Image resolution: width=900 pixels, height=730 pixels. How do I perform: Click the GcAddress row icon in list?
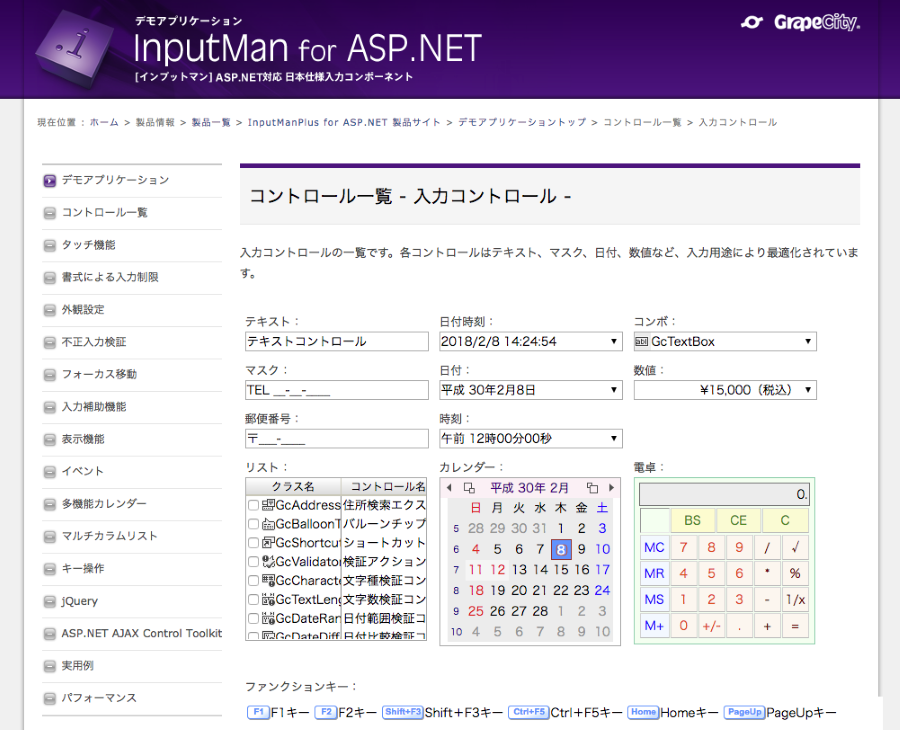[x=268, y=505]
